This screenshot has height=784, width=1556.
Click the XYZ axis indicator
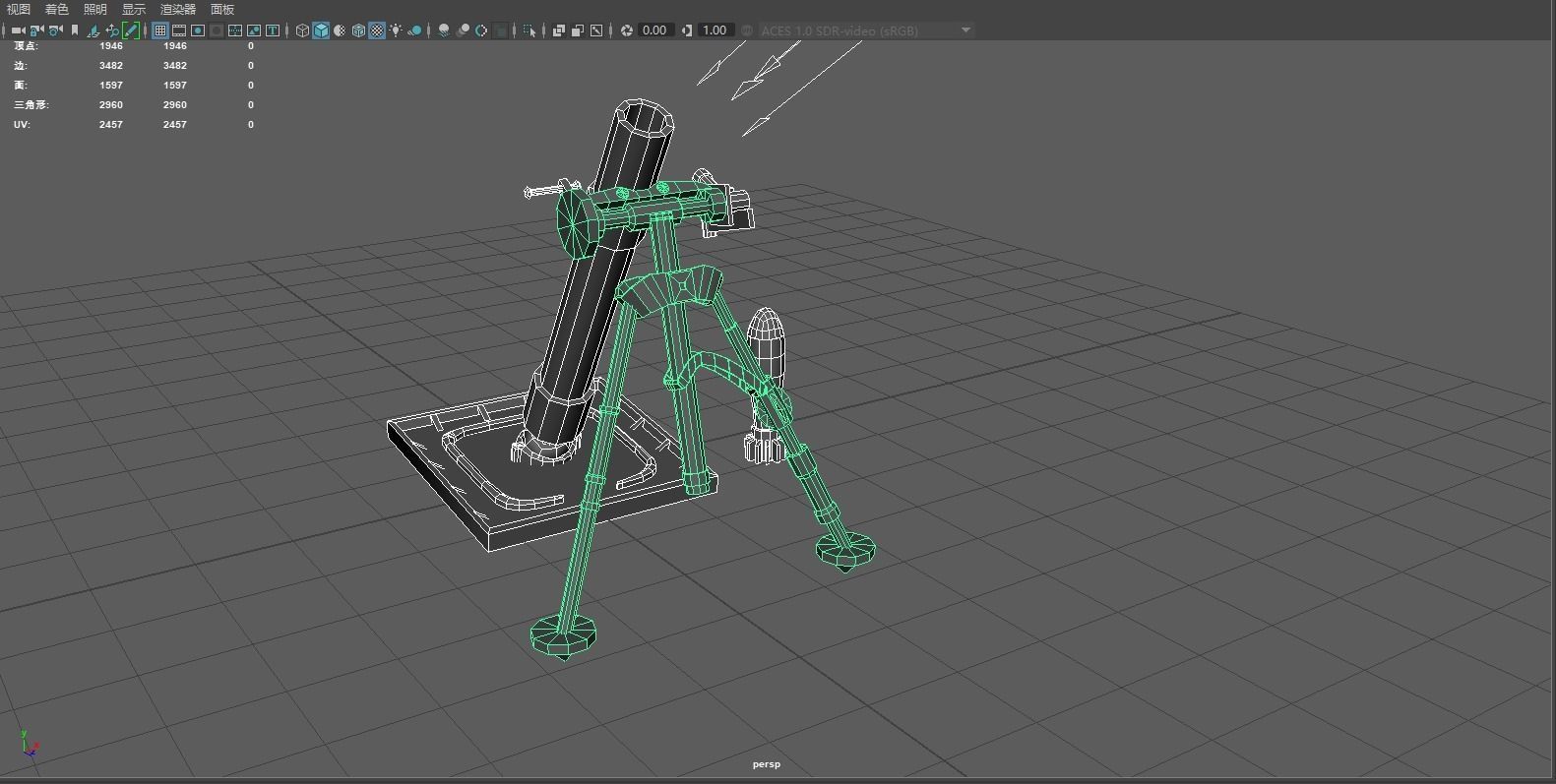point(29,744)
